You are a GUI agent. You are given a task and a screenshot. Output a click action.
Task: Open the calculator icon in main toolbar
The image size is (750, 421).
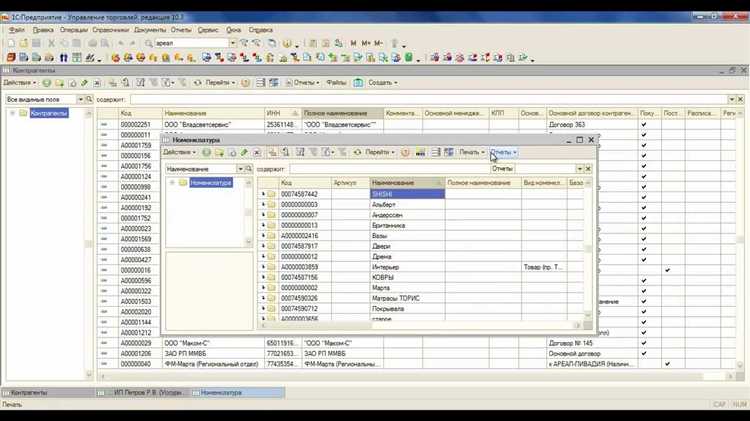coord(313,43)
